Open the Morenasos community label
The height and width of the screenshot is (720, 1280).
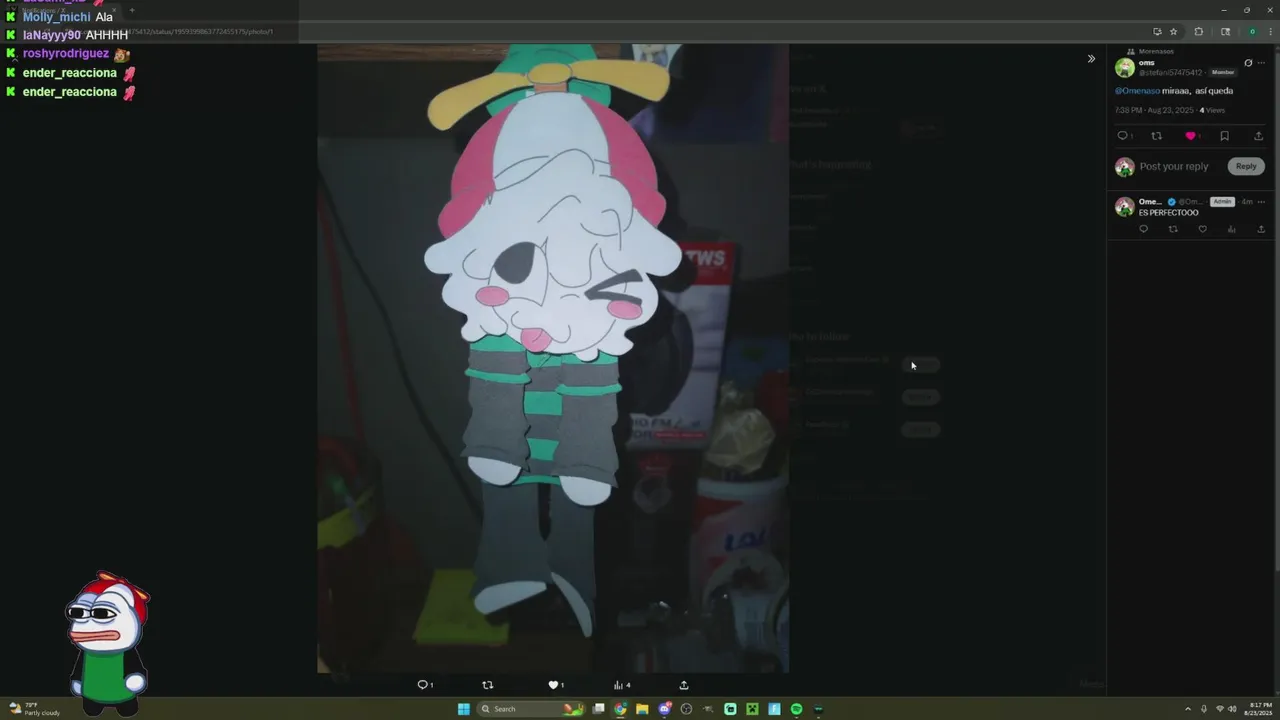click(x=1156, y=51)
